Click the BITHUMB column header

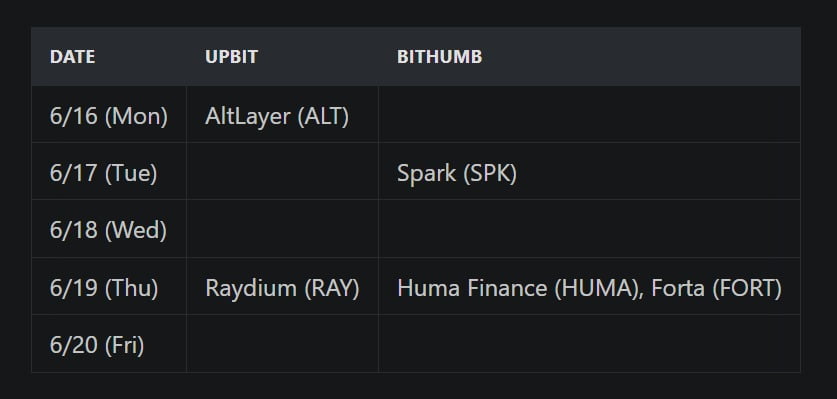439,57
